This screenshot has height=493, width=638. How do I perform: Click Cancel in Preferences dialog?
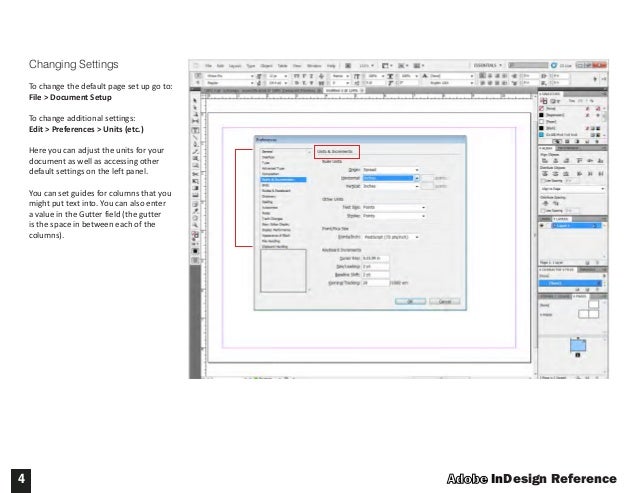pyautogui.click(x=445, y=301)
